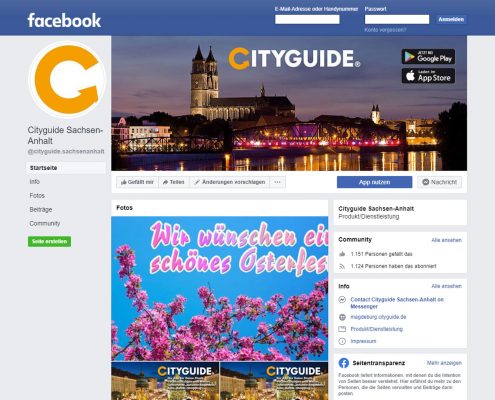Open the three-dots more options button
This screenshot has width=495, height=400.
(x=277, y=182)
